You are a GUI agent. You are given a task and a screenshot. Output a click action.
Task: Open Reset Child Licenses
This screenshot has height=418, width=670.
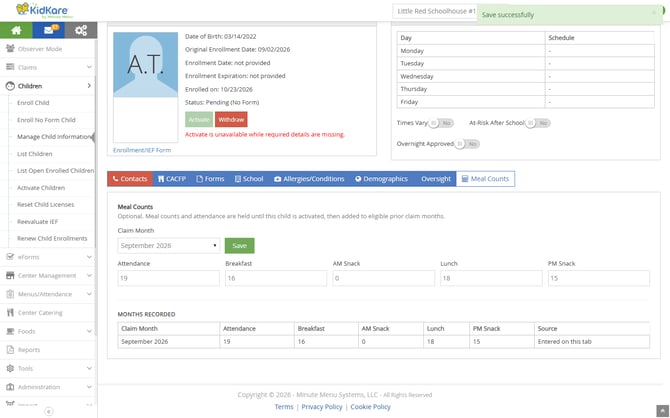(45, 204)
